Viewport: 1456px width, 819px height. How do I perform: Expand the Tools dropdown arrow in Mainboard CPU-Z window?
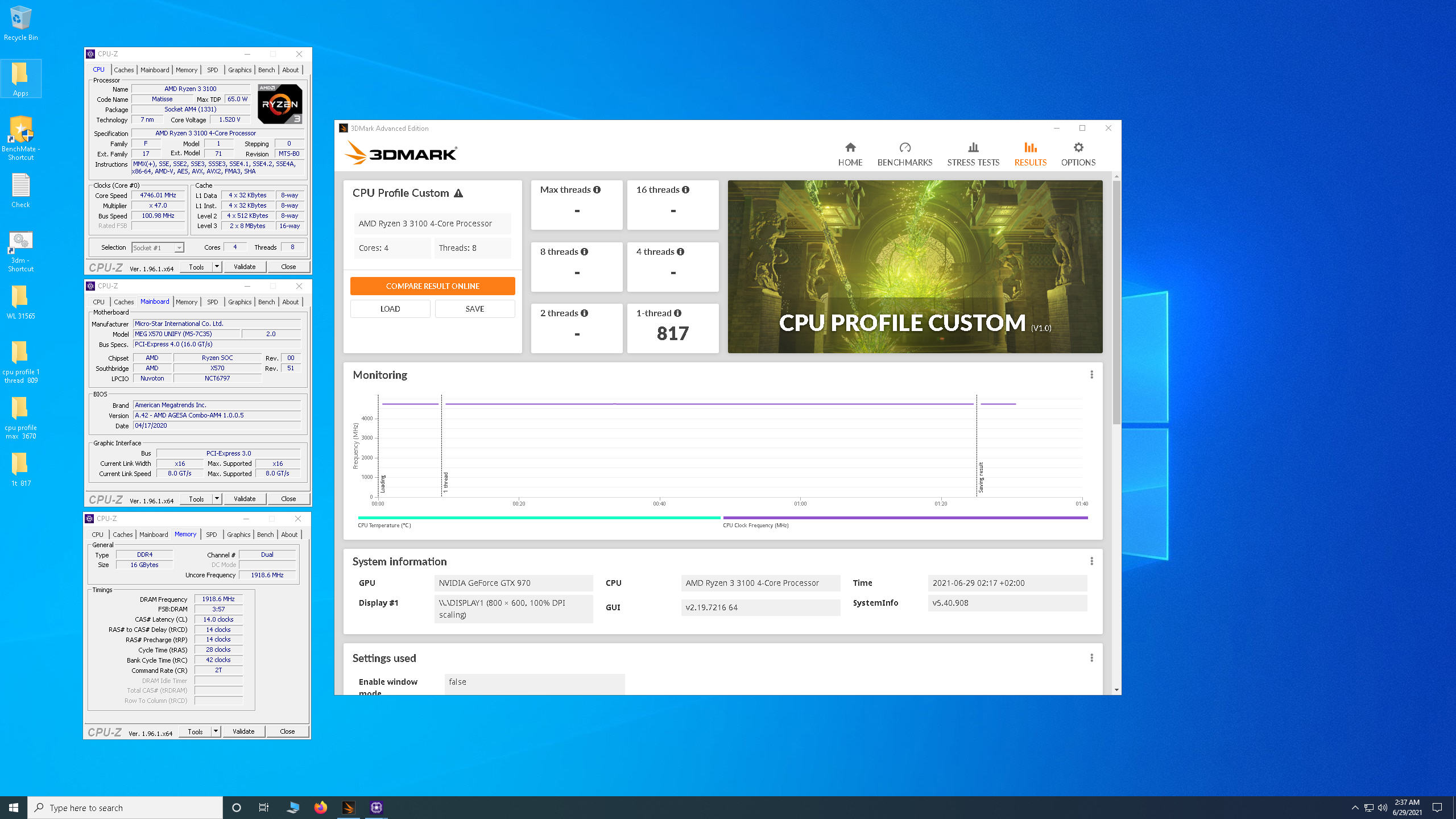coord(217,499)
